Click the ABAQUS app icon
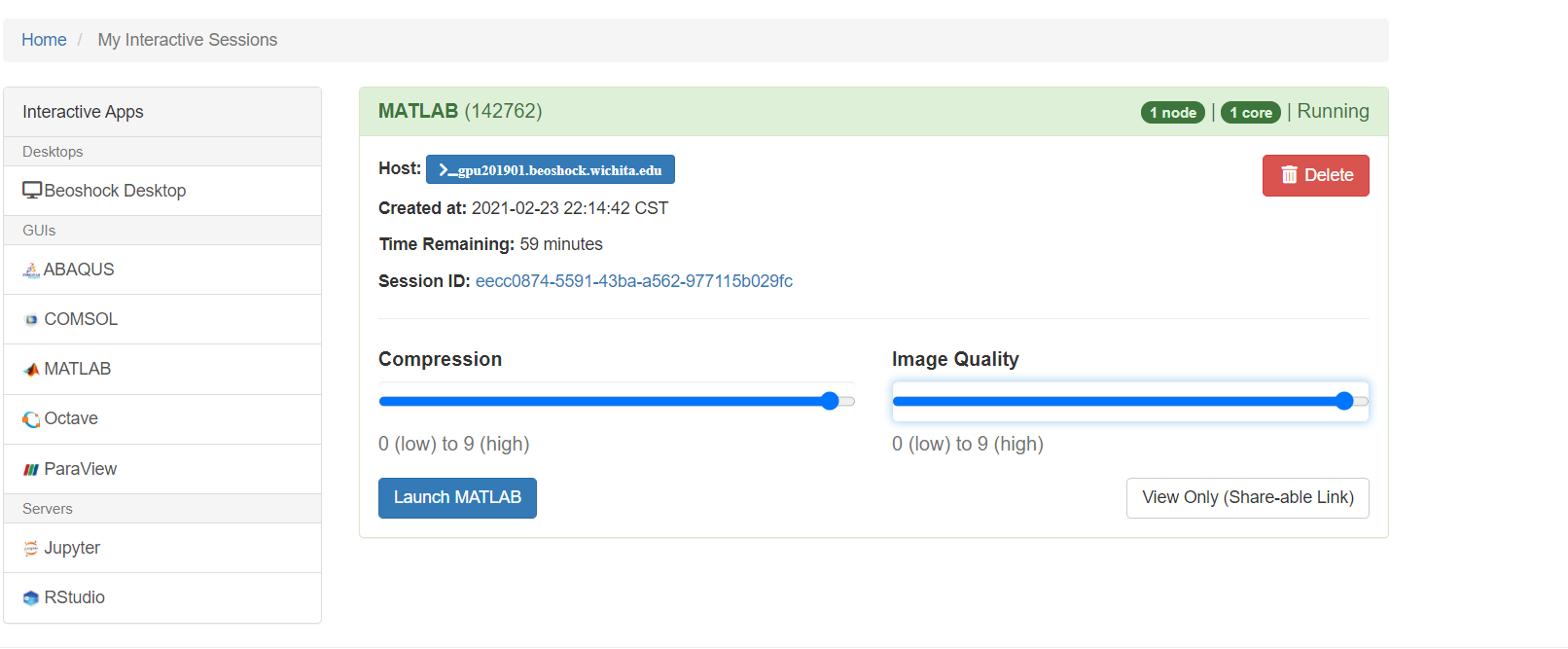 point(31,270)
